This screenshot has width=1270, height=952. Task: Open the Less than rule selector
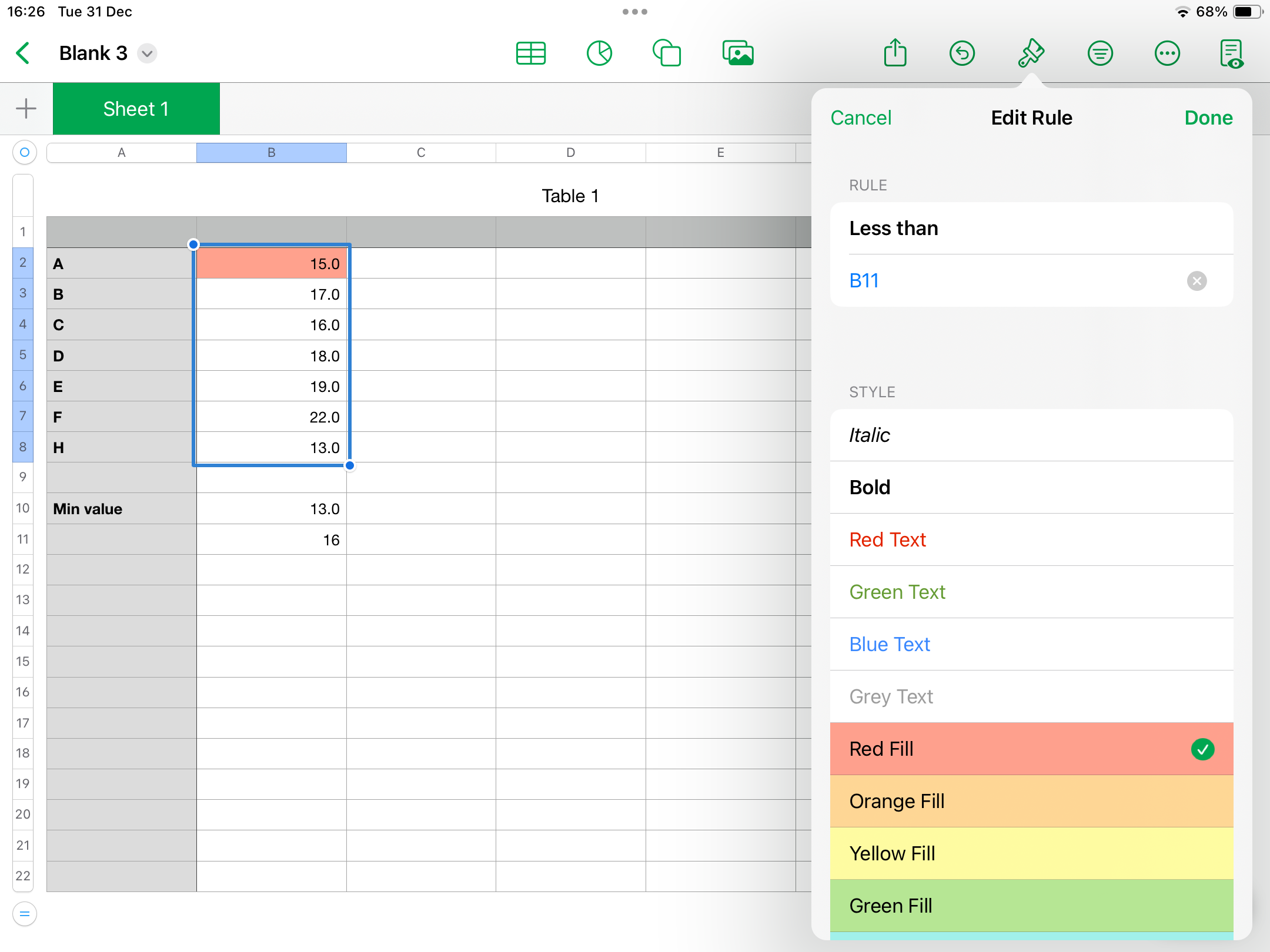(1031, 228)
